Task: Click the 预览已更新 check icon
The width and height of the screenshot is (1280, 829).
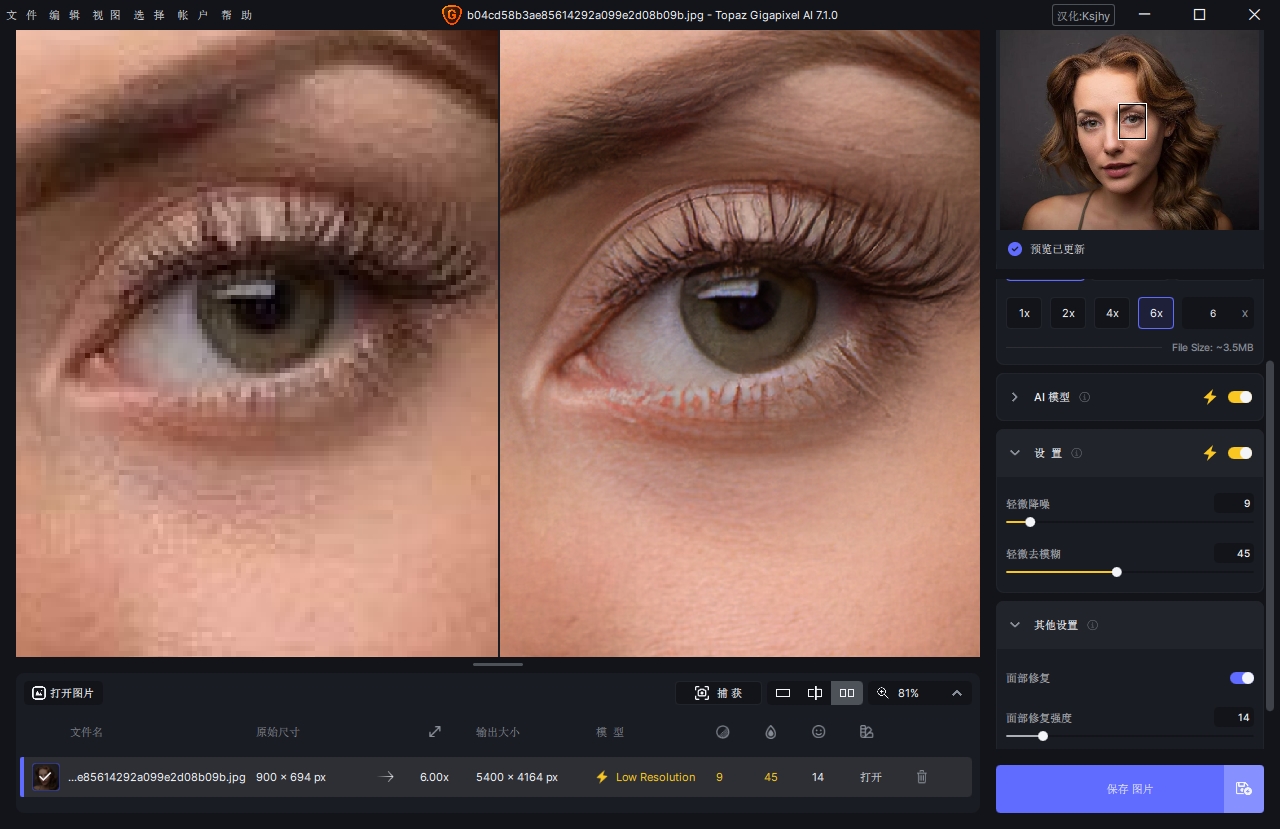Action: [x=1015, y=249]
